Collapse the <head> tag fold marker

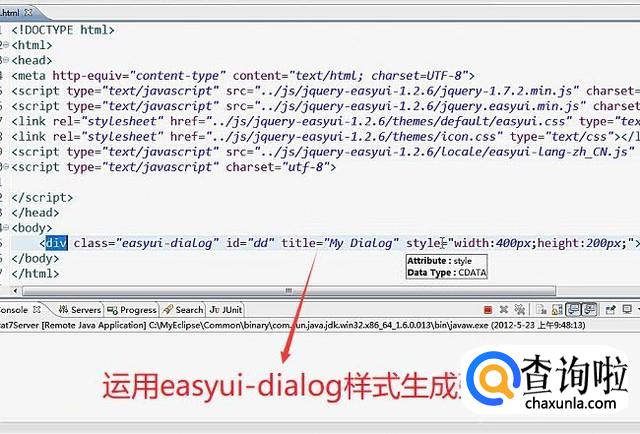point(6,60)
